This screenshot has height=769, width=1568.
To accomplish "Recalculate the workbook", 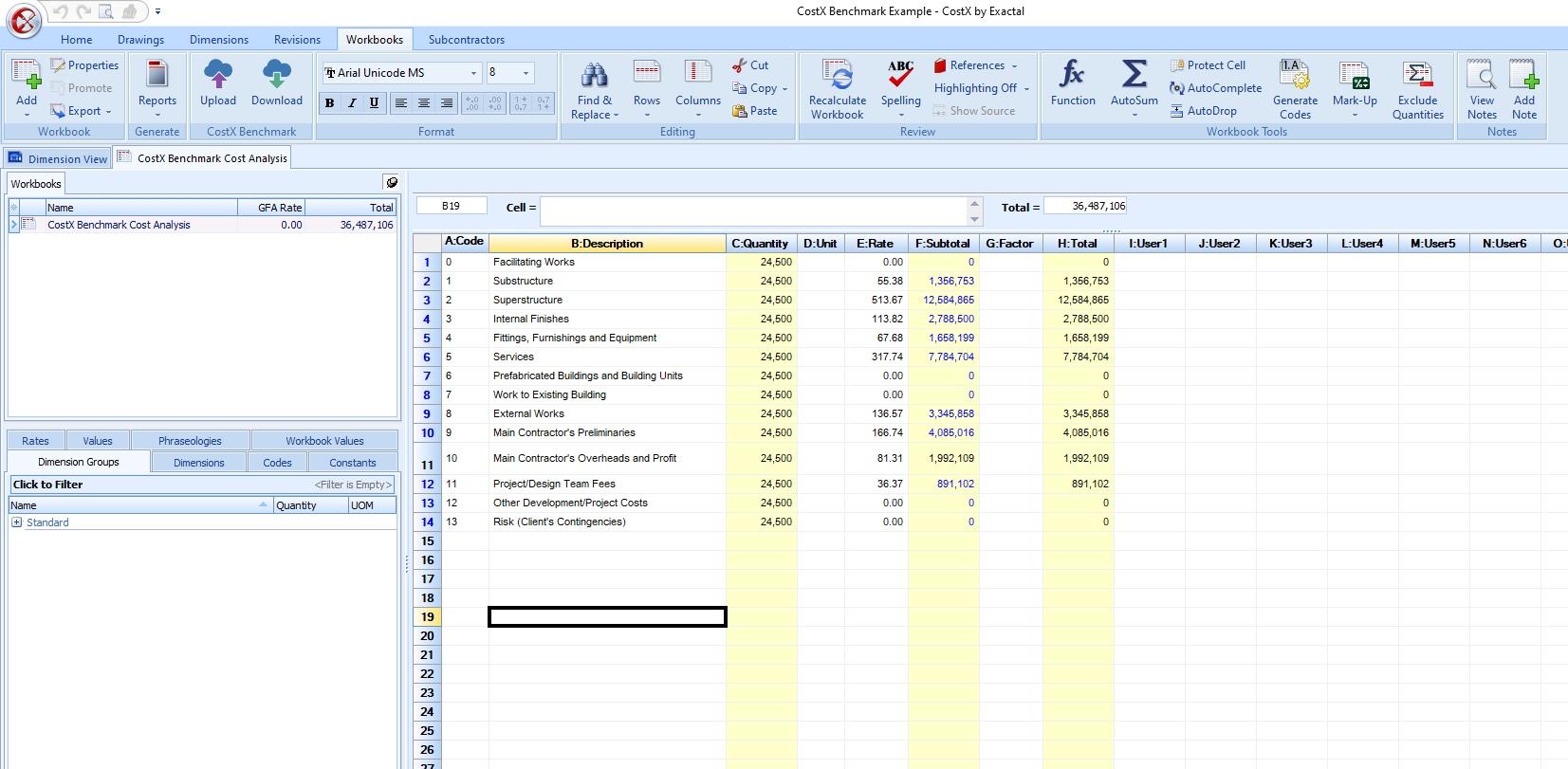I will (838, 89).
